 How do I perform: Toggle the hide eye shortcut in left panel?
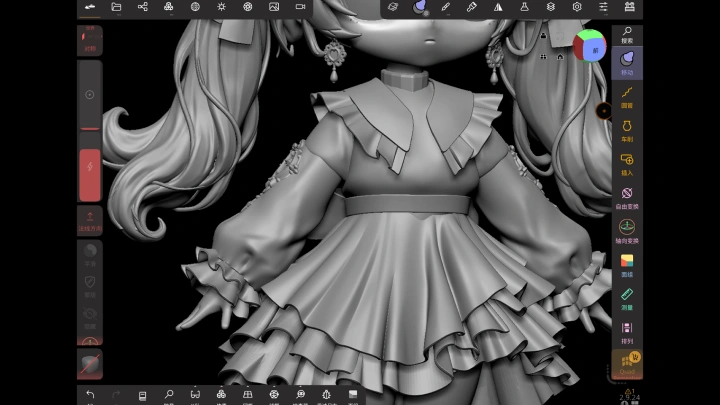point(90,318)
